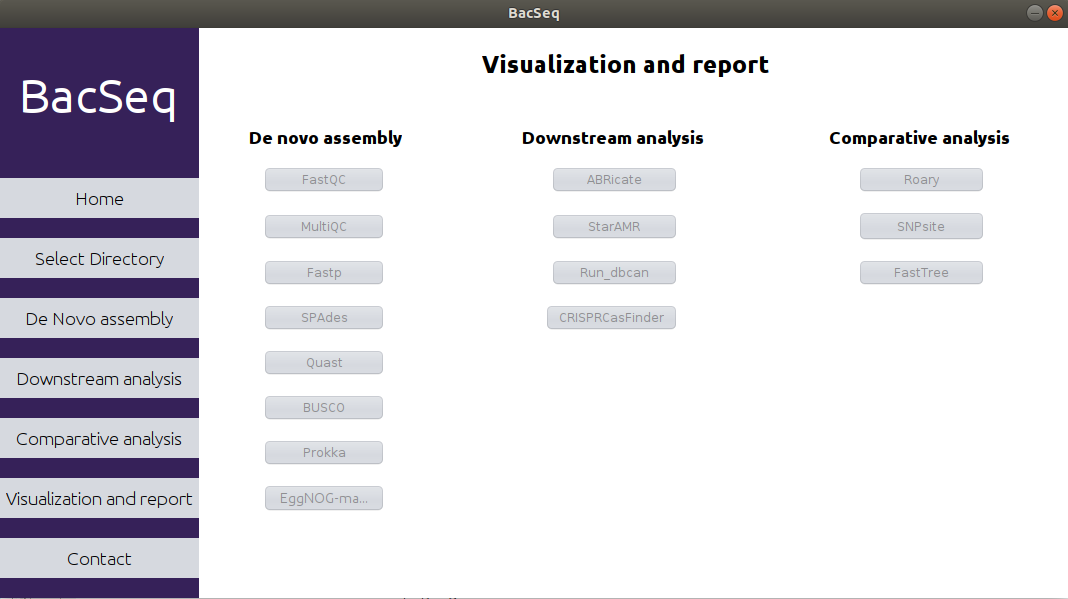Screen dimensions: 1068x599
Task: Click the 'De novo assembly' column heading
Action: point(326,138)
